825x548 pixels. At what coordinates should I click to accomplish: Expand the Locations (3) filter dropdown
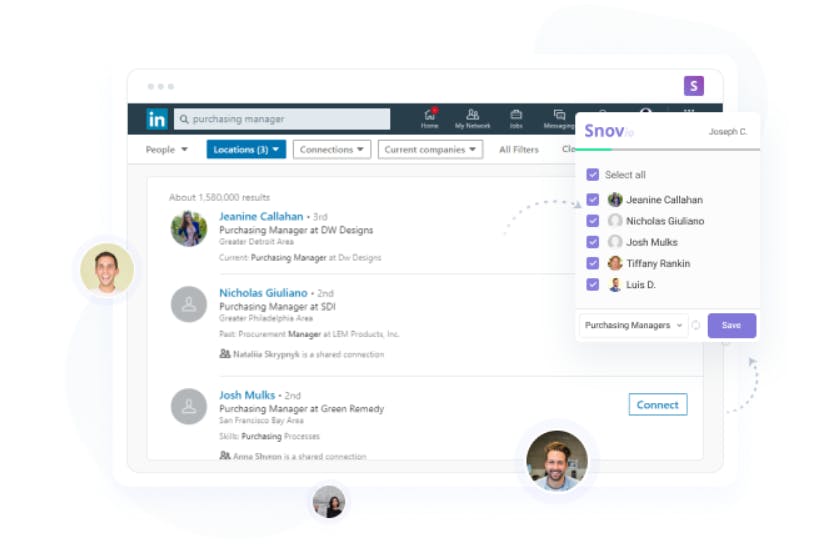tap(246, 149)
